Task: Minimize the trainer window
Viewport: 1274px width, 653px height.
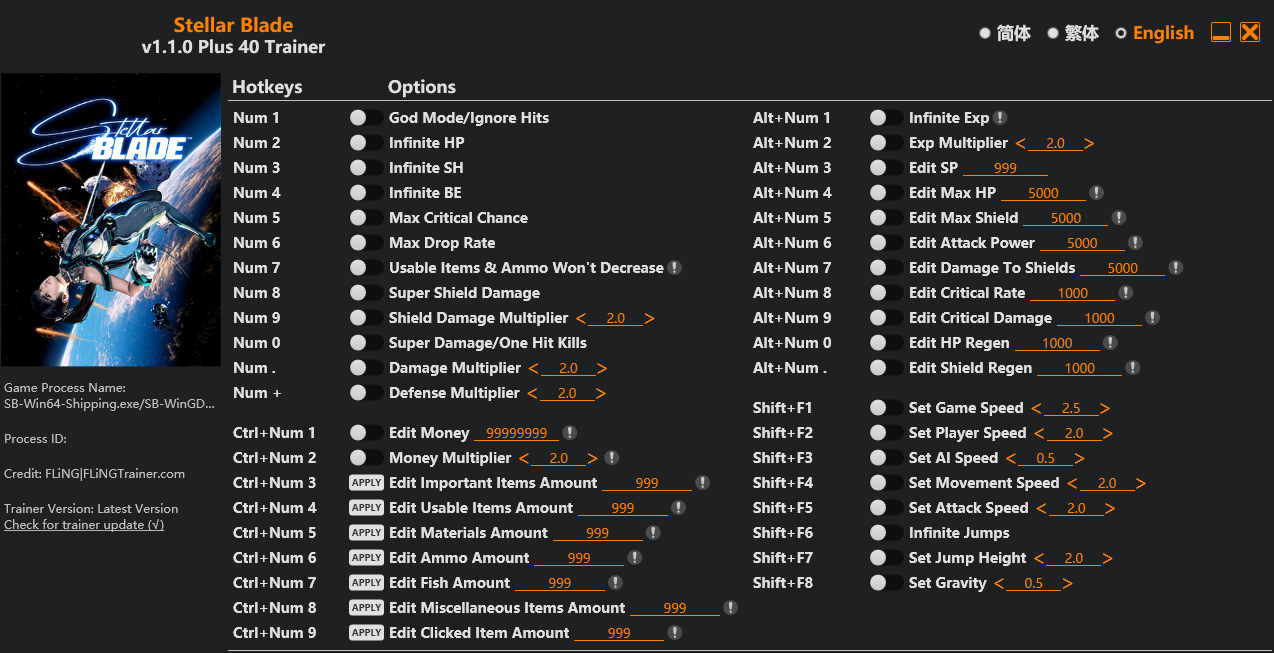Action: pyautogui.click(x=1221, y=32)
